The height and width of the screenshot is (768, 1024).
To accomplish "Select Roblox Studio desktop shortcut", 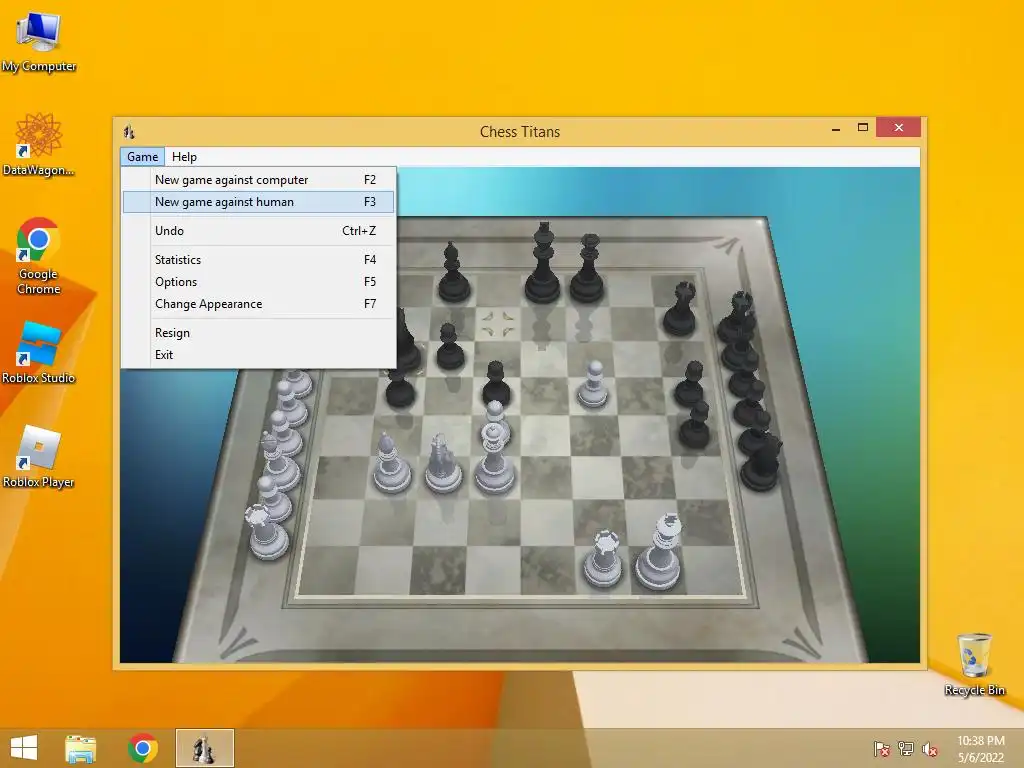I will pyautogui.click(x=39, y=352).
